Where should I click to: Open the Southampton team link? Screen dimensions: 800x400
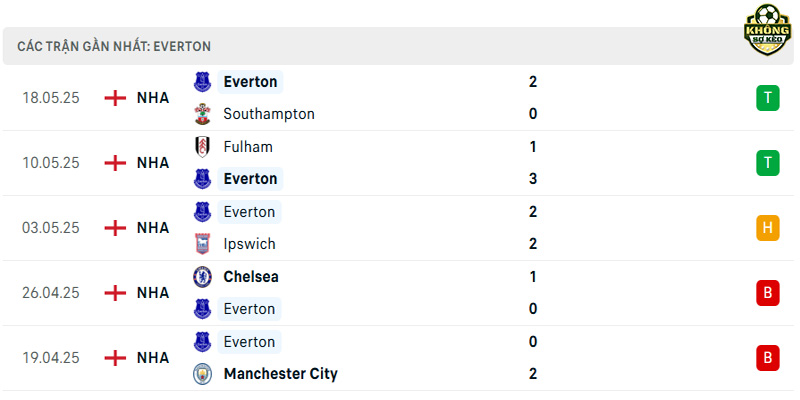click(x=269, y=114)
